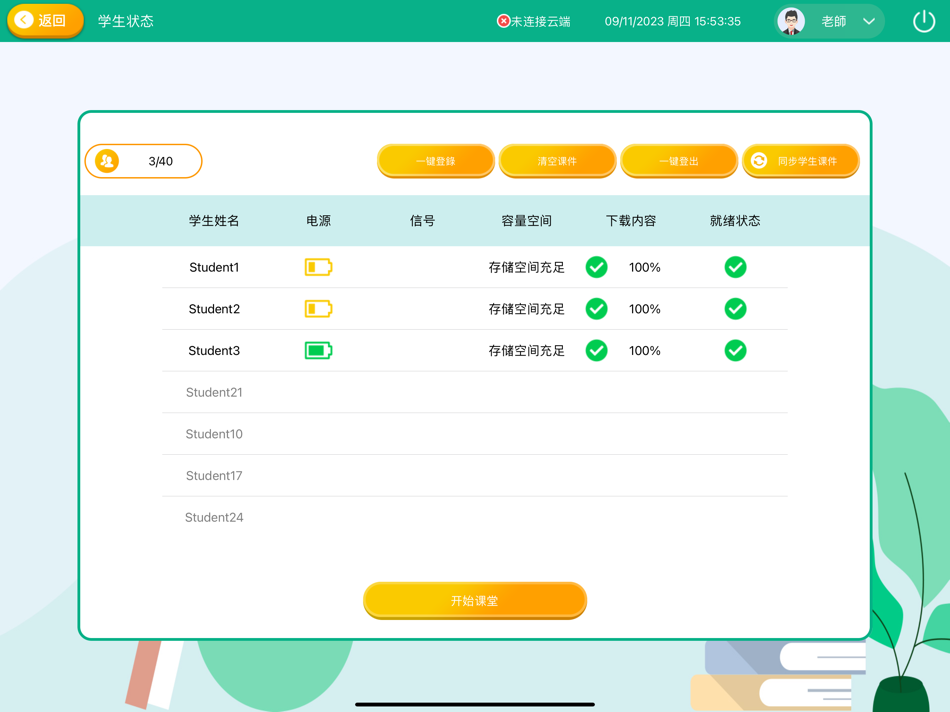
Task: Select the Student3 name cell
Action: 214,350
